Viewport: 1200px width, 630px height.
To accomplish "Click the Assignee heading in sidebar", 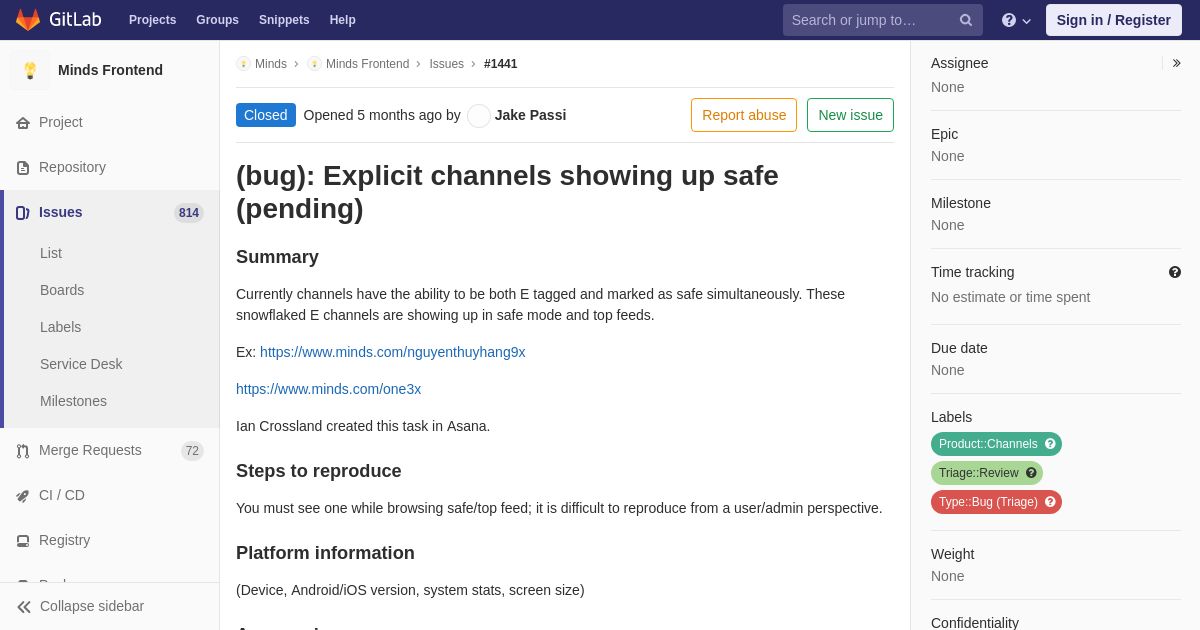I will pyautogui.click(x=959, y=63).
